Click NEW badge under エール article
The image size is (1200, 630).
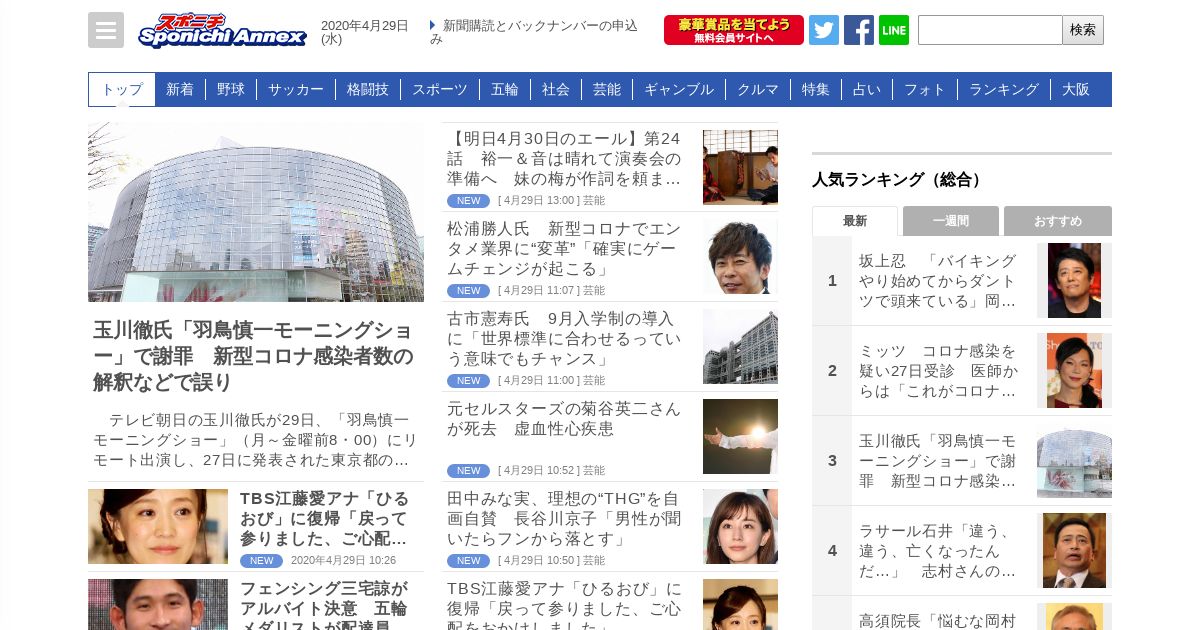(x=468, y=201)
